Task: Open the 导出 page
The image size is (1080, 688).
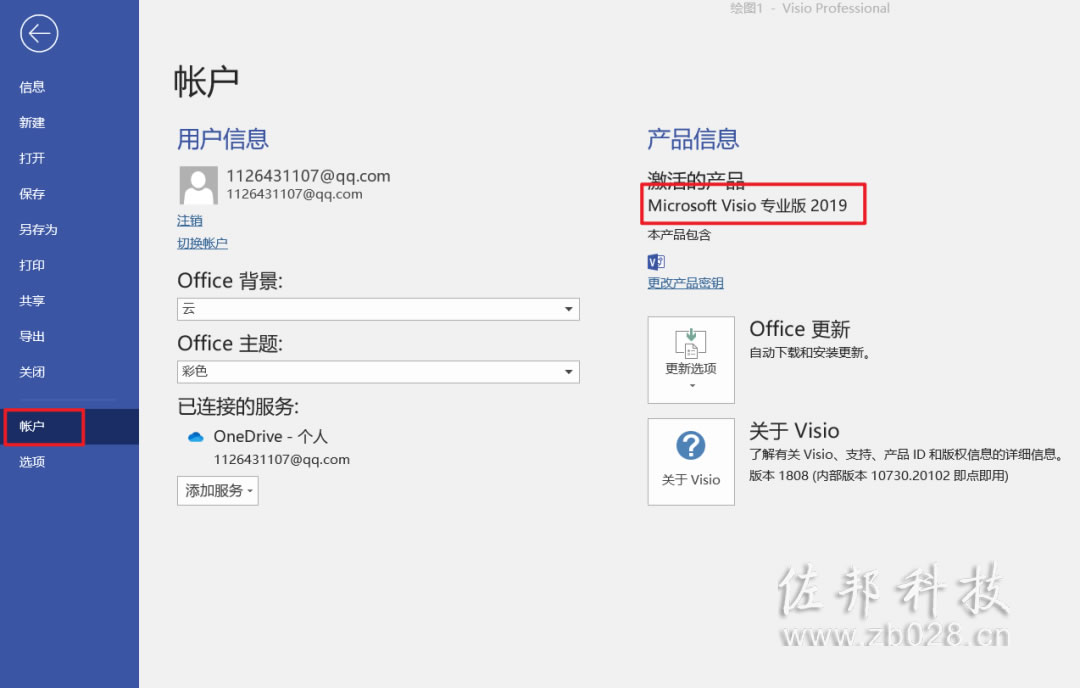Action: 32,337
